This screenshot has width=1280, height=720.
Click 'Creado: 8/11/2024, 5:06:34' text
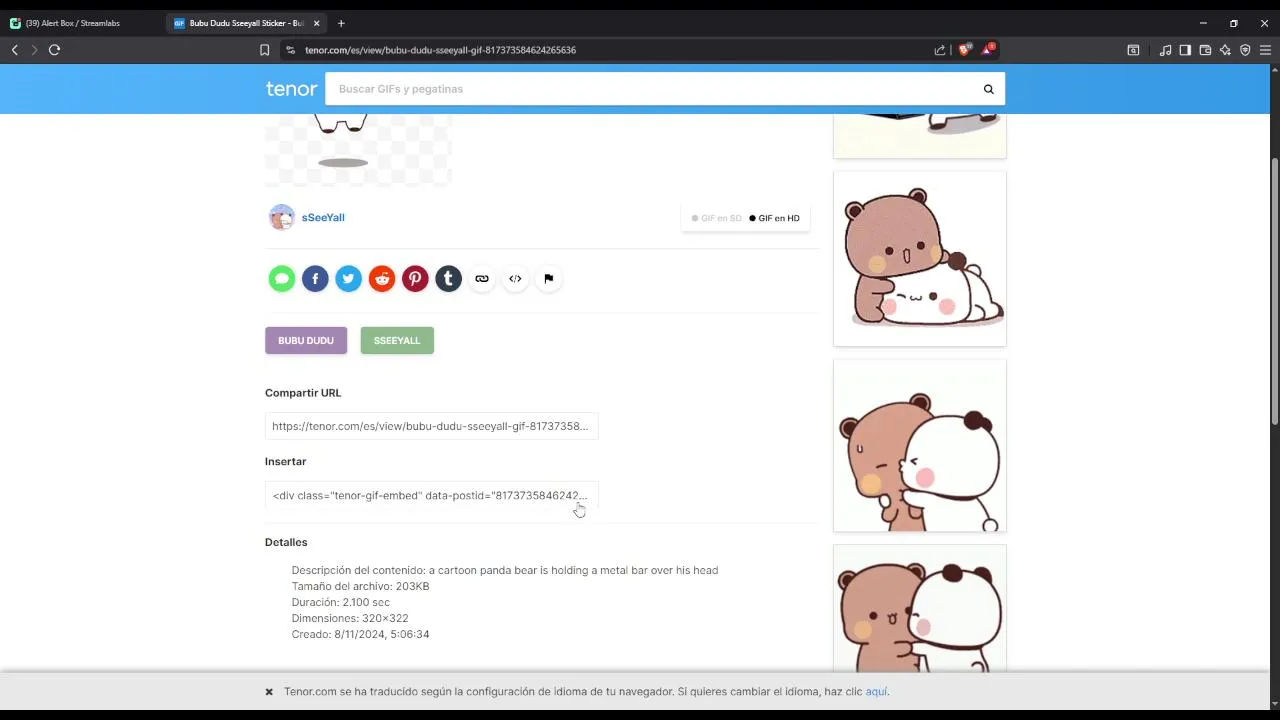point(360,634)
